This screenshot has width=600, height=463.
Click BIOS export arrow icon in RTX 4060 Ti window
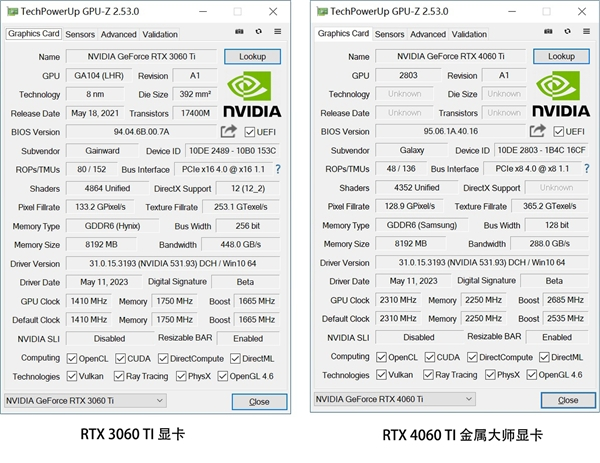pos(538,131)
